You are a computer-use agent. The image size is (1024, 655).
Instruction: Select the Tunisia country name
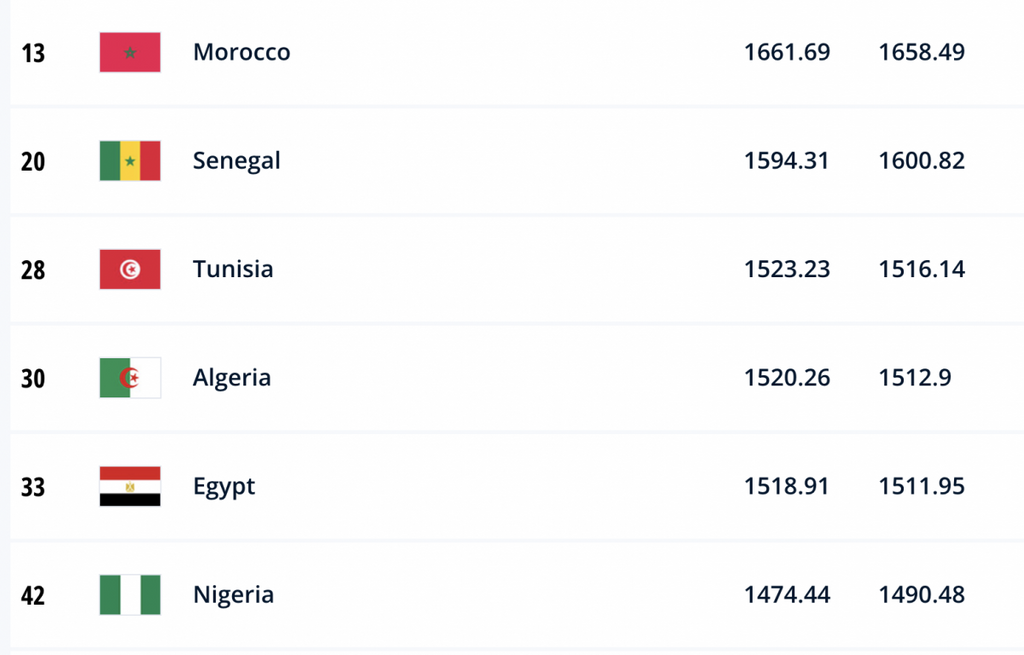232,269
